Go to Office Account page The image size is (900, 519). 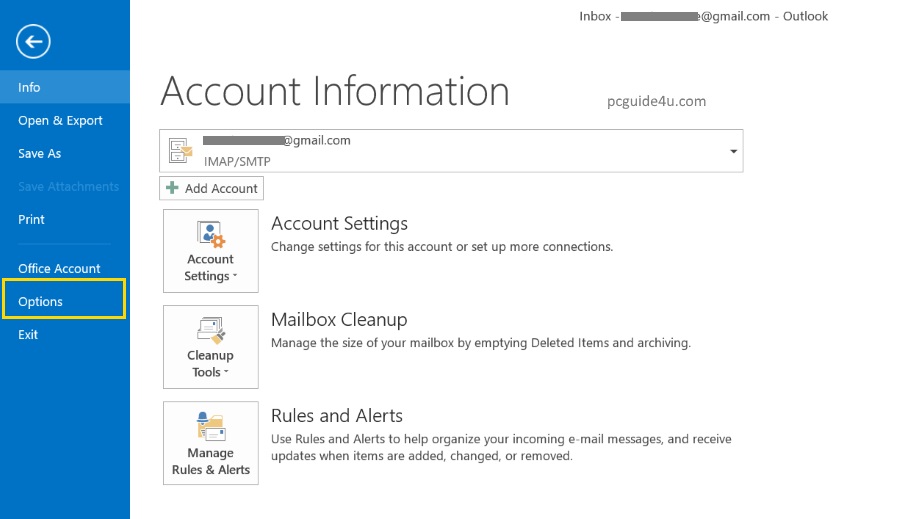59,268
